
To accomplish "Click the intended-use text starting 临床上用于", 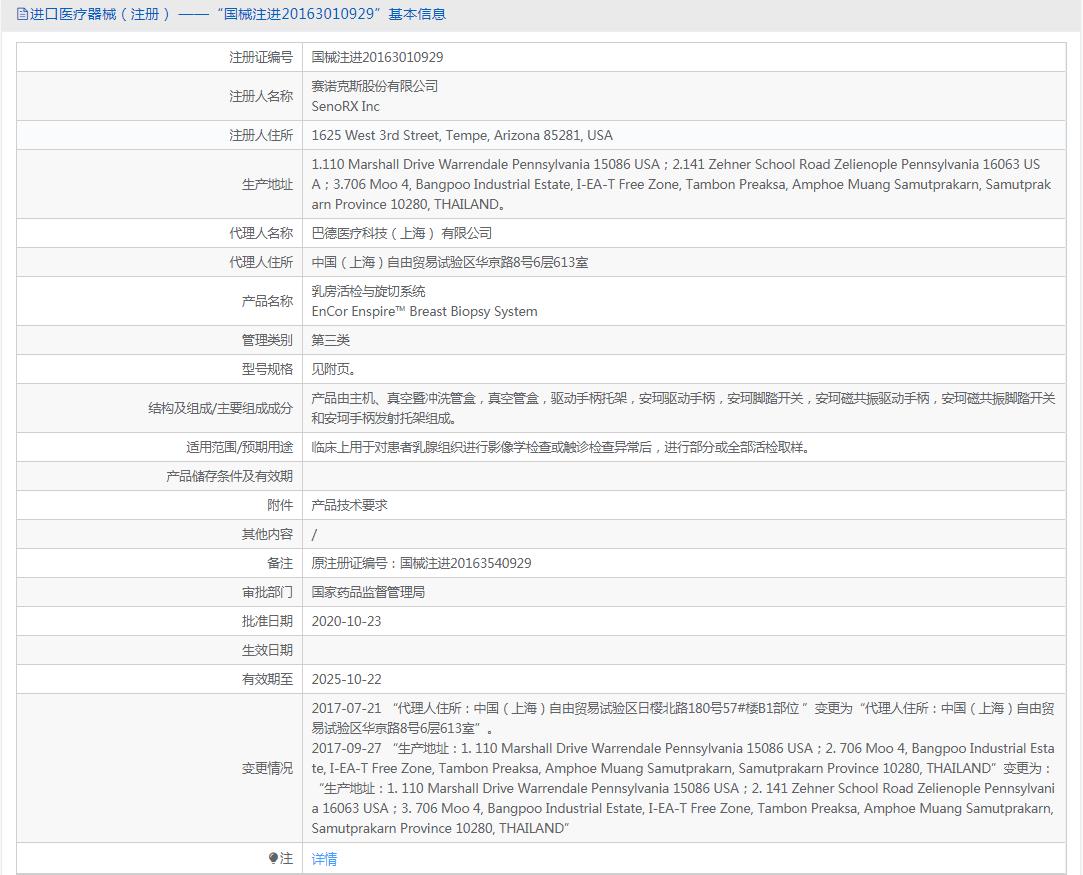I will pyautogui.click(x=560, y=448).
